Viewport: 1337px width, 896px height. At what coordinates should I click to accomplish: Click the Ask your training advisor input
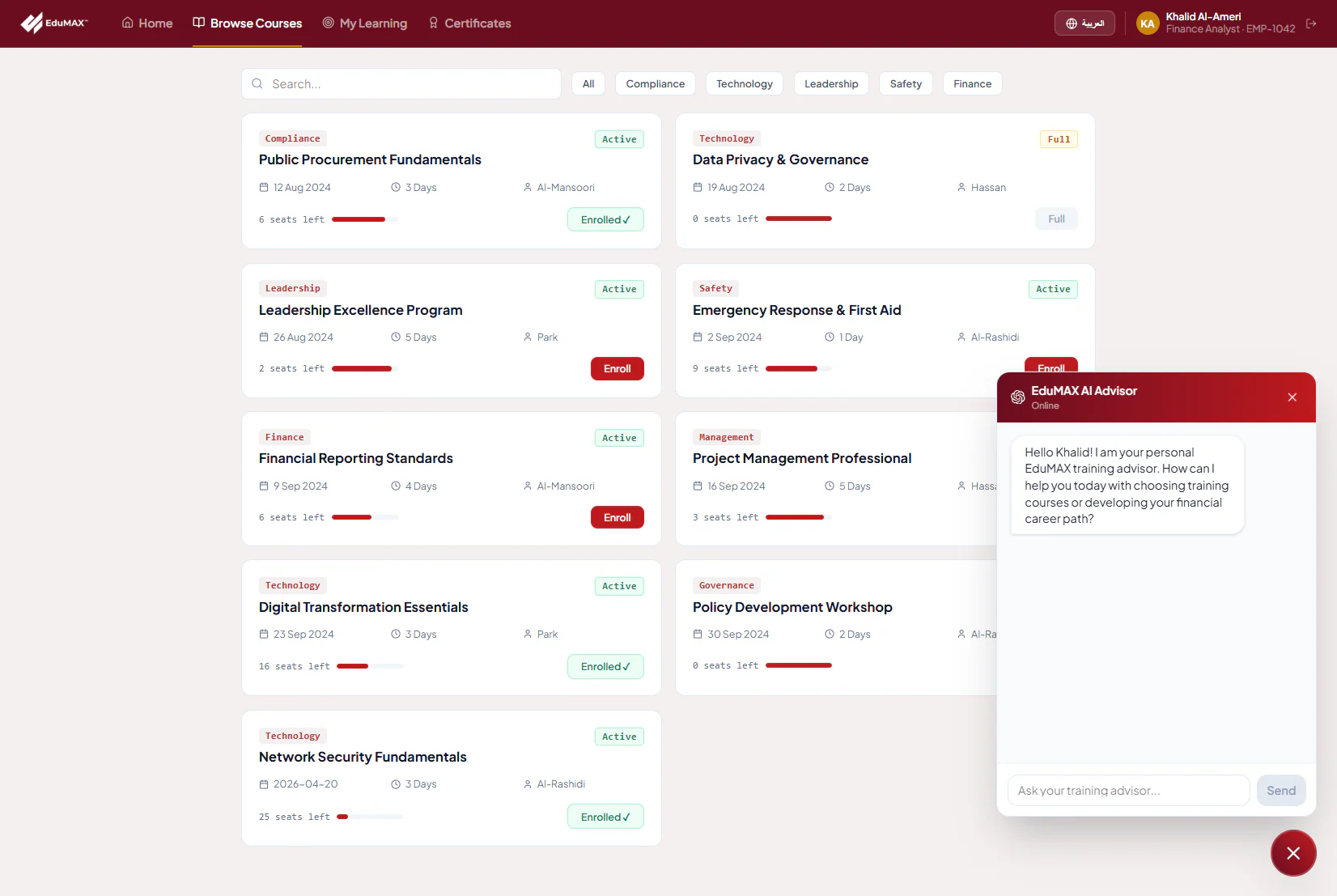[x=1128, y=791]
